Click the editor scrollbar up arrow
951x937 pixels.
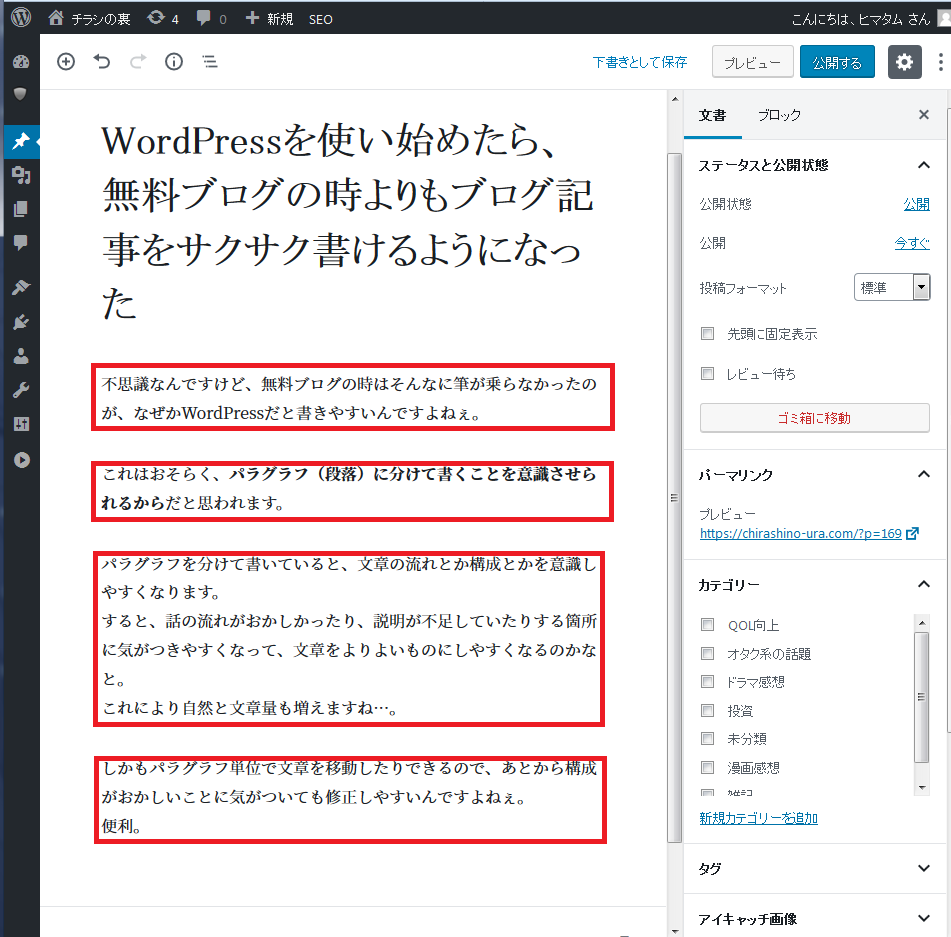click(x=675, y=99)
